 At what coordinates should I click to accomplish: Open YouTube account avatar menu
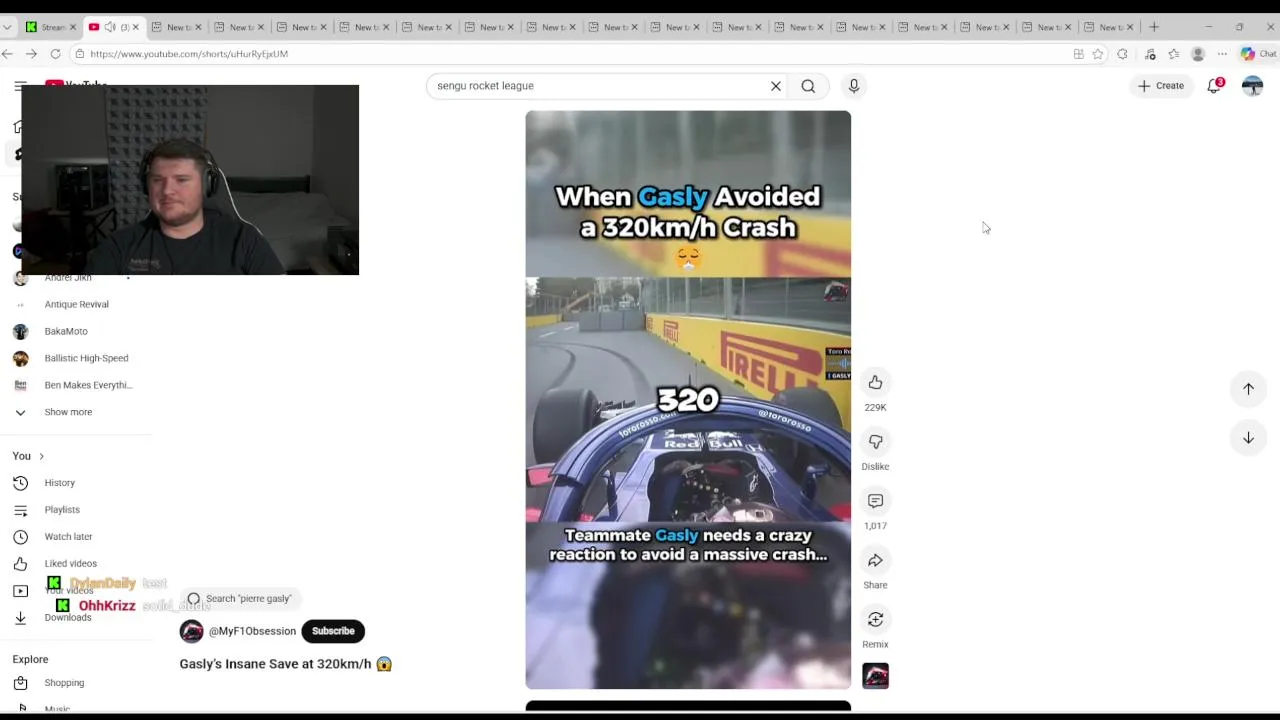click(1252, 86)
